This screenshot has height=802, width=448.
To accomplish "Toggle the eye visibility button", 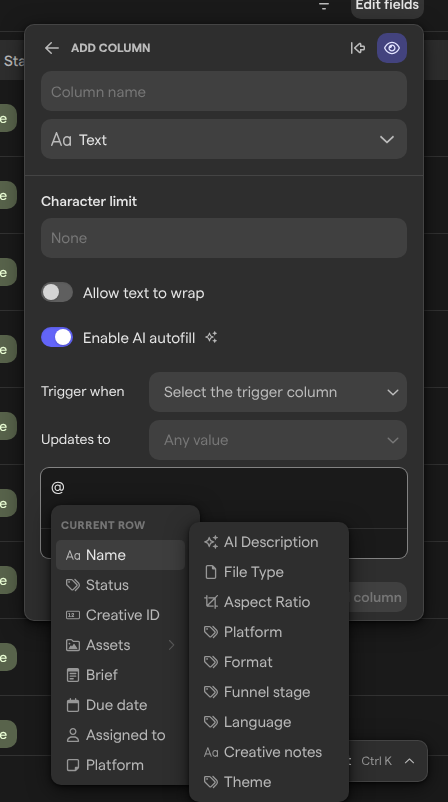I will (392, 48).
